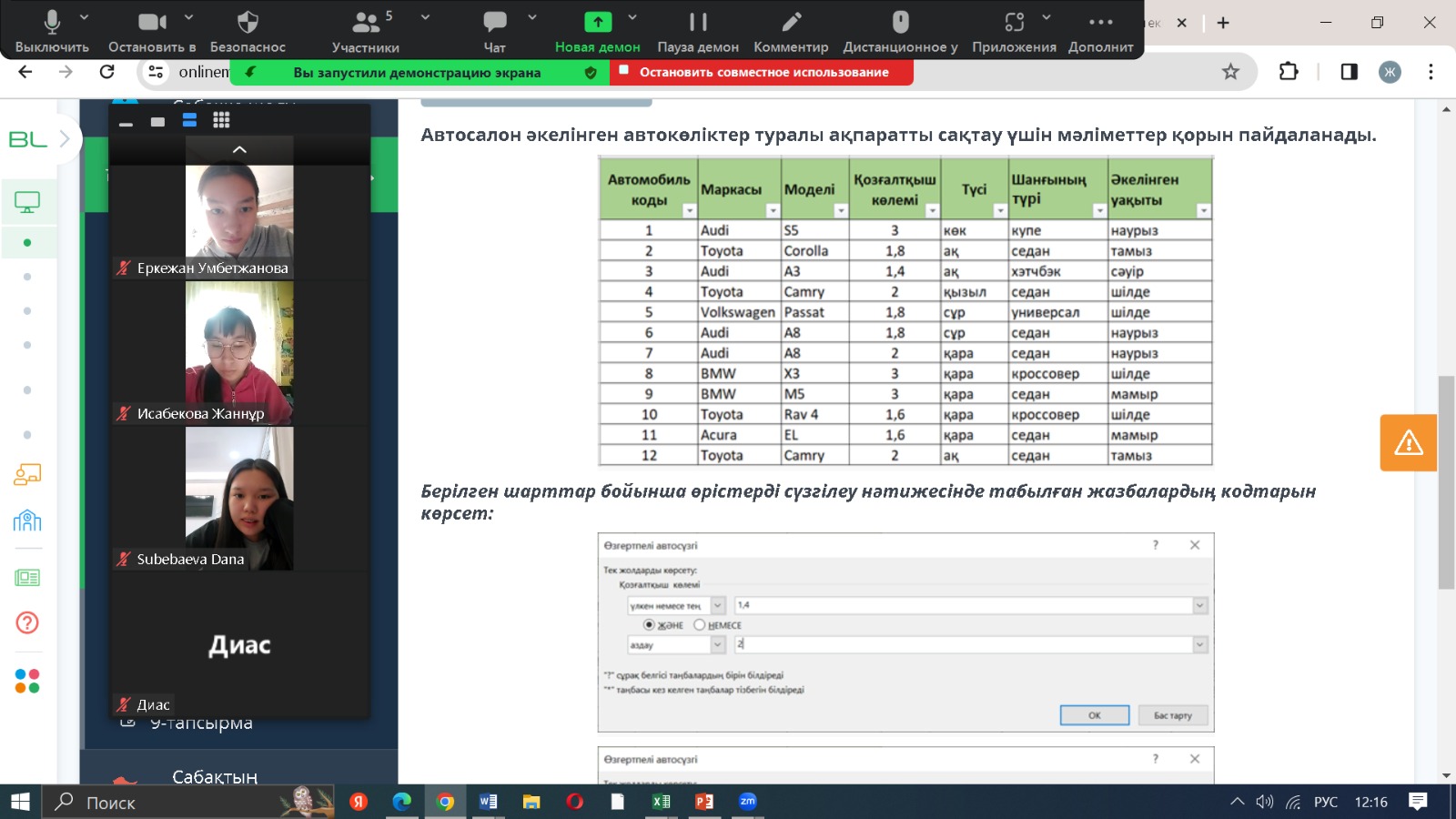
Task: Click table cell Volkswagen
Action: 738,312
